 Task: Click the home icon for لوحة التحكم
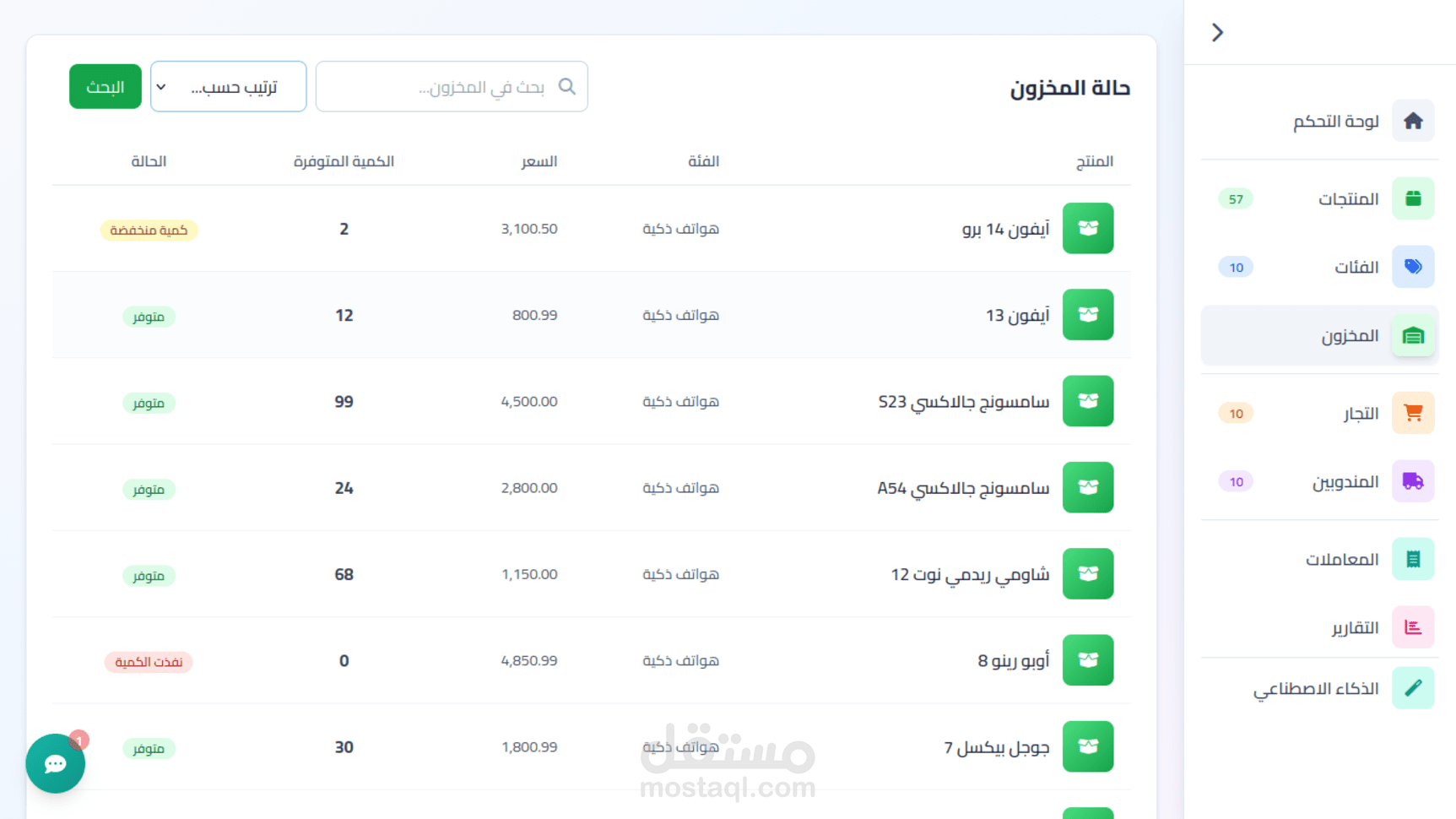coord(1413,121)
